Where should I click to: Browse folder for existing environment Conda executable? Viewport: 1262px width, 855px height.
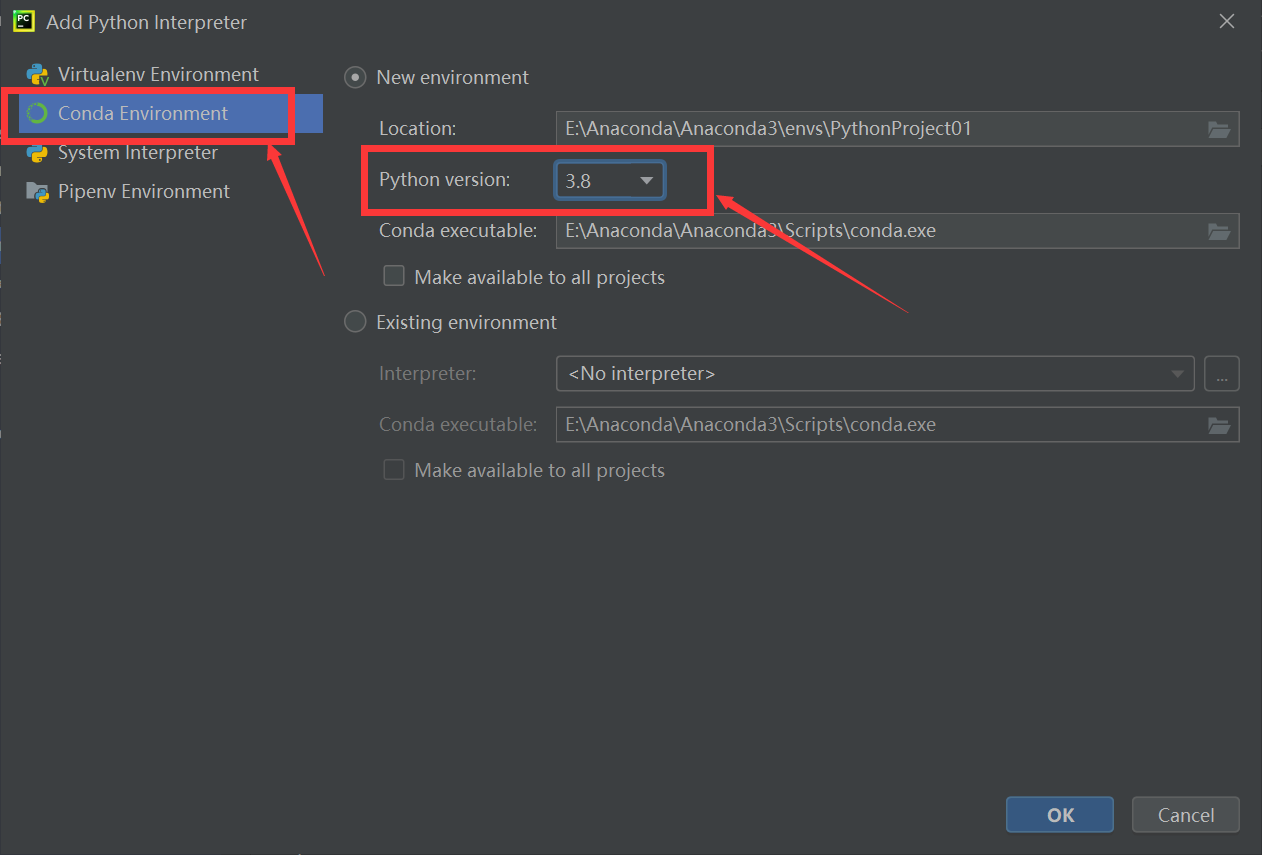(x=1218, y=425)
